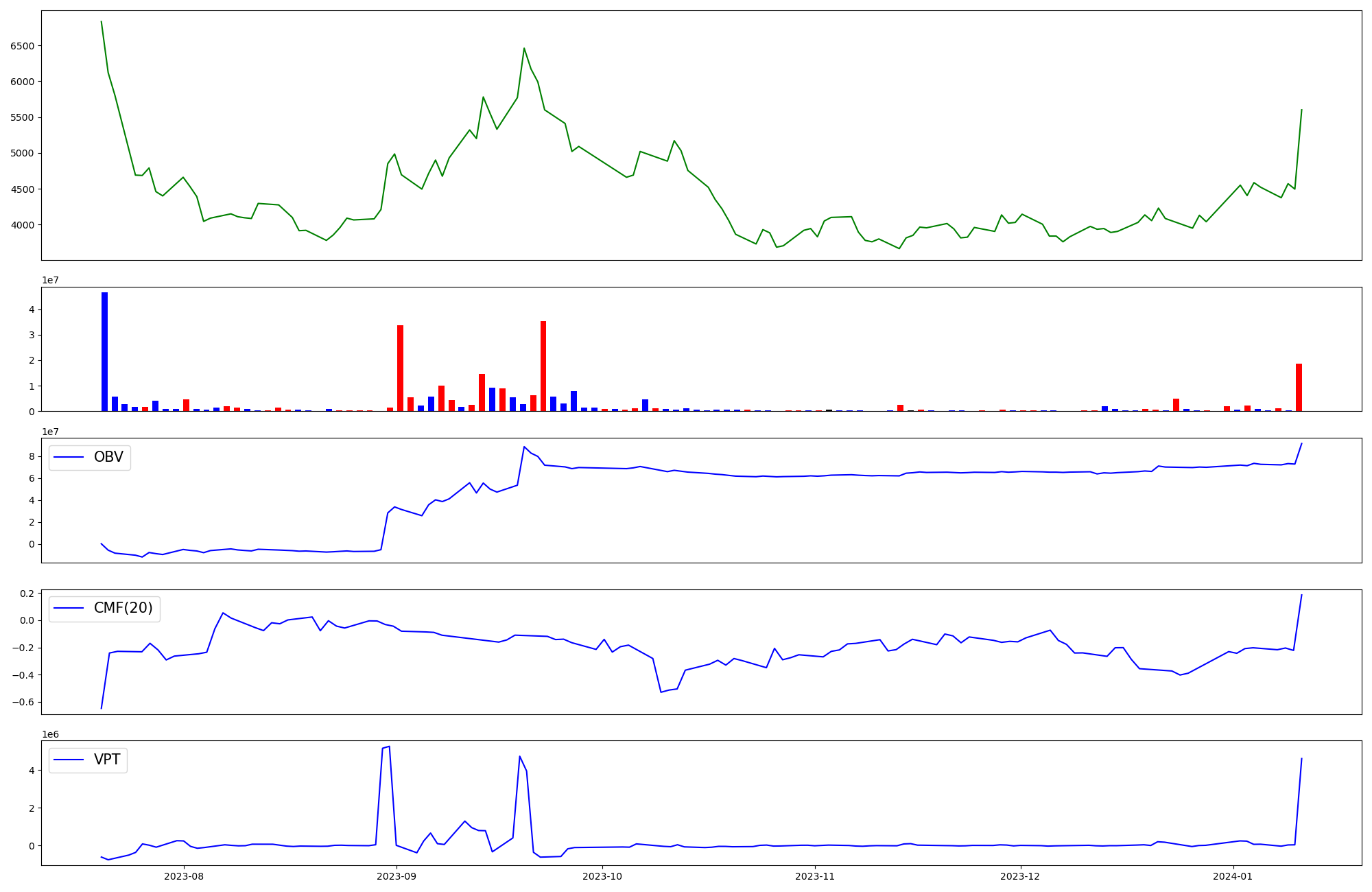Image resolution: width=1372 pixels, height=892 pixels.
Task: Click the tallest red volume bar
Action: pos(543,366)
